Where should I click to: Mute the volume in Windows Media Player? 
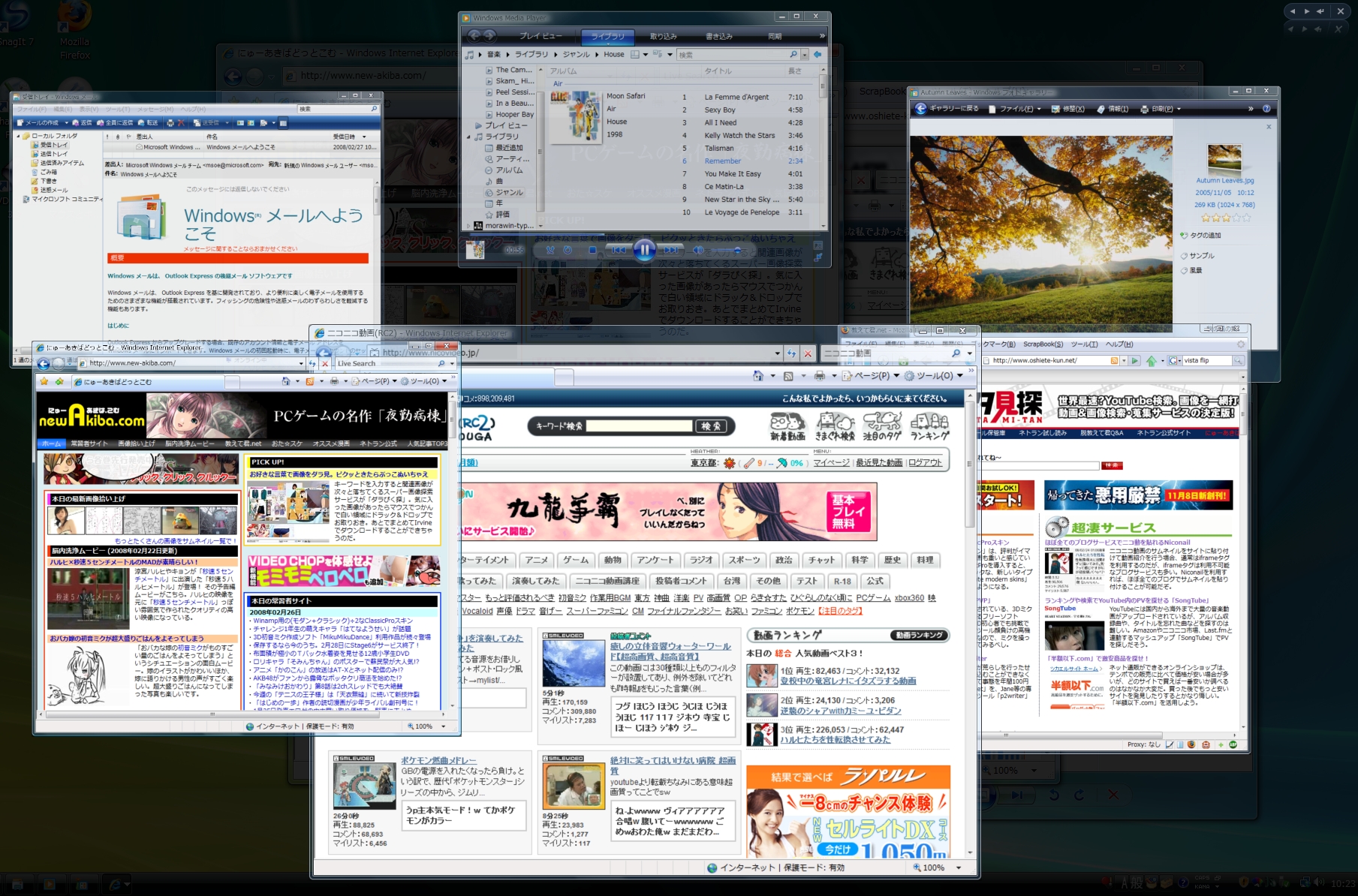tap(698, 250)
